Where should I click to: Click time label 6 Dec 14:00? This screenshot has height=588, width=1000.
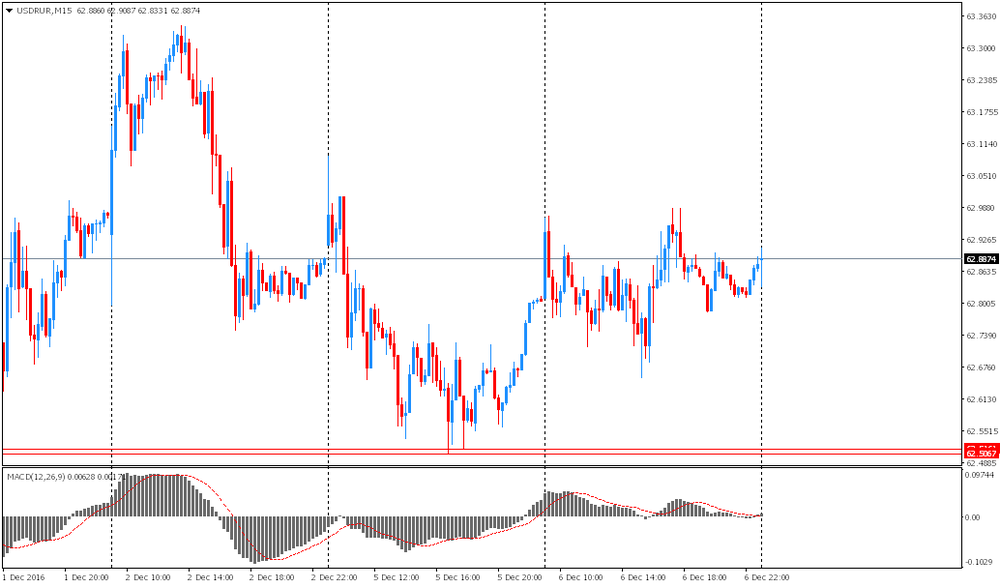point(643,578)
